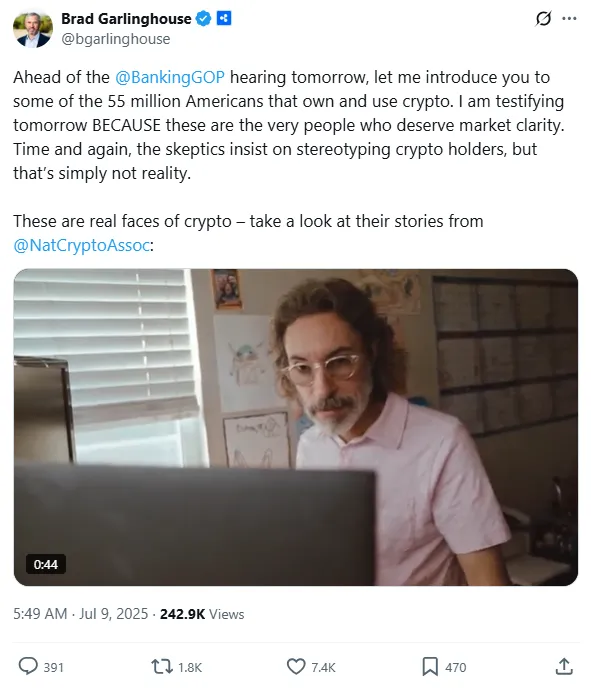Click the post timestamp 5:49 AM · Jul 9, 2025
This screenshot has height=692, width=591.
tap(80, 614)
